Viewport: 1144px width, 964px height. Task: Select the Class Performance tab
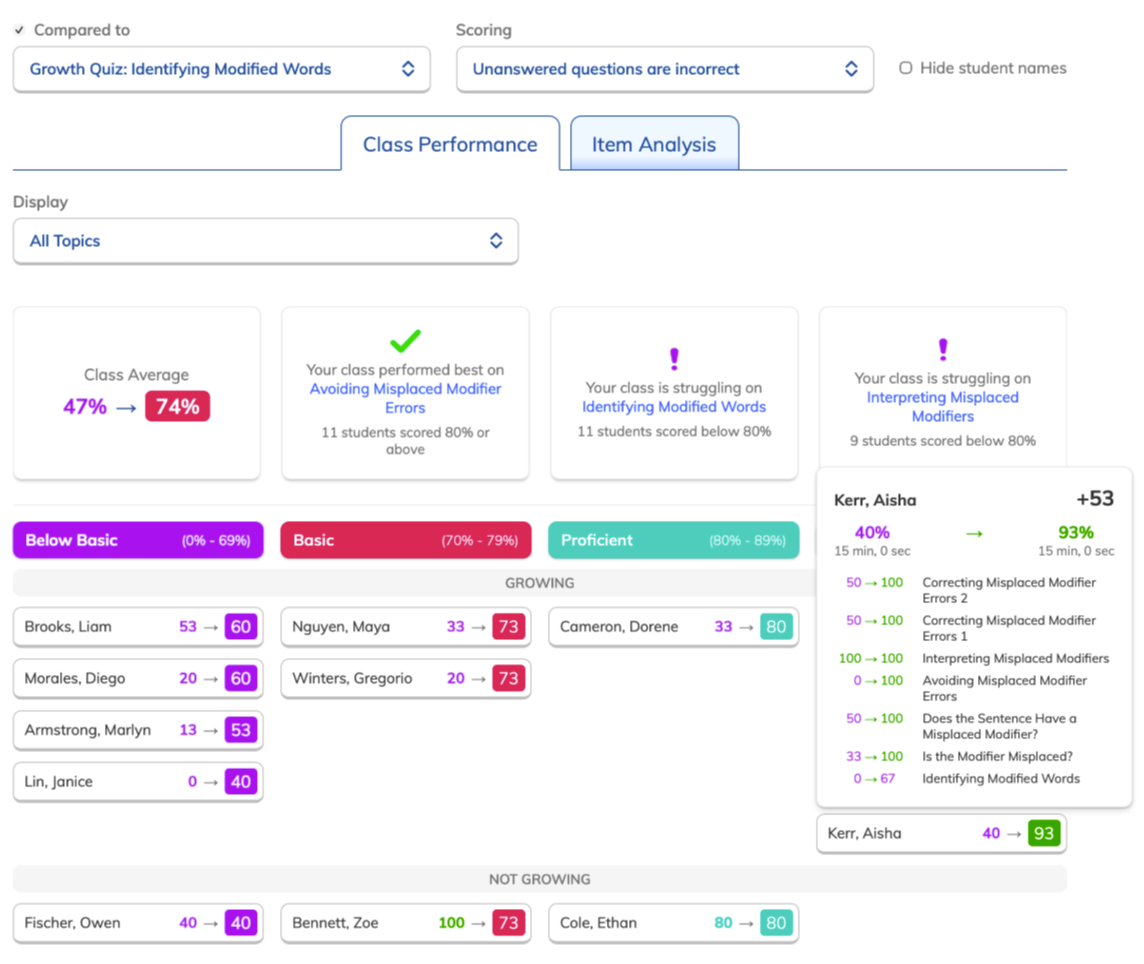450,144
